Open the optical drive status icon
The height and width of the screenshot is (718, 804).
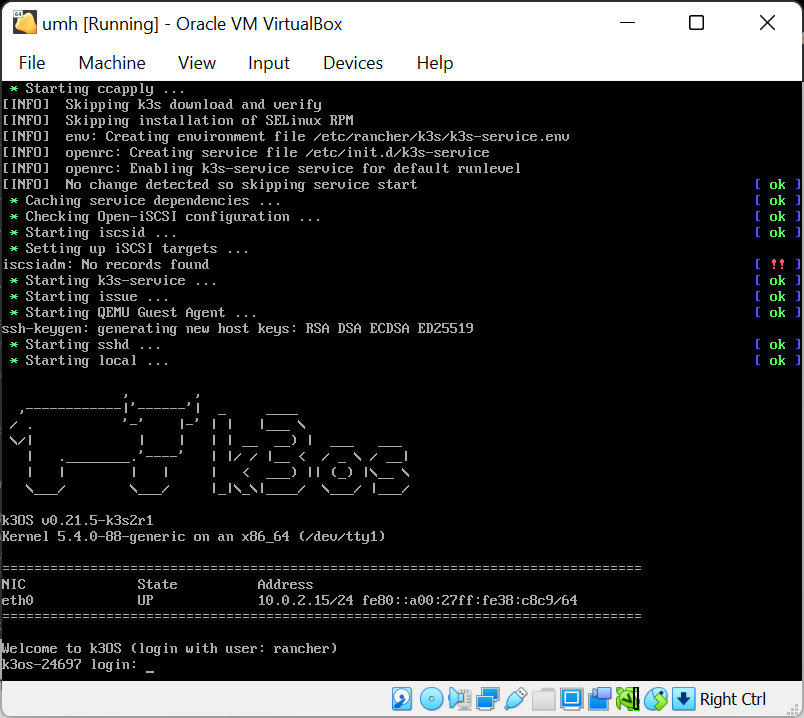pyautogui.click(x=431, y=698)
